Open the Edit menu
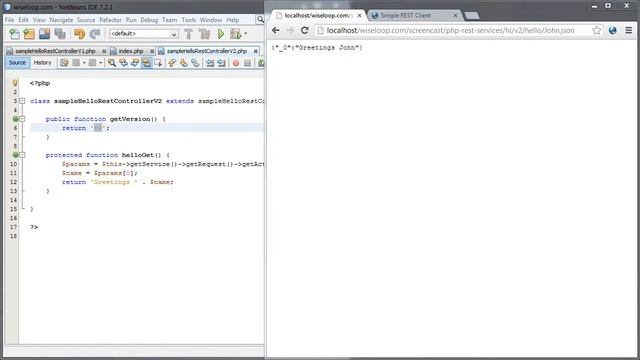This screenshot has height=360, width=640. (23, 20)
